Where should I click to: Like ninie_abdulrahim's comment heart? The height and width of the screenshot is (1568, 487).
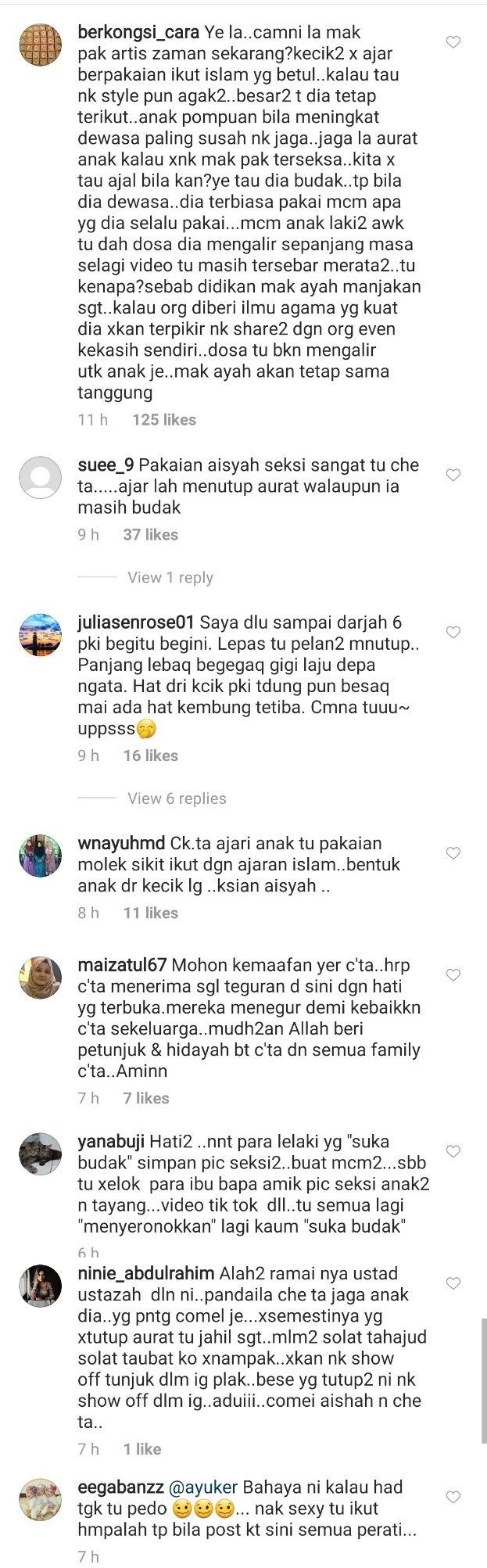(x=453, y=1283)
